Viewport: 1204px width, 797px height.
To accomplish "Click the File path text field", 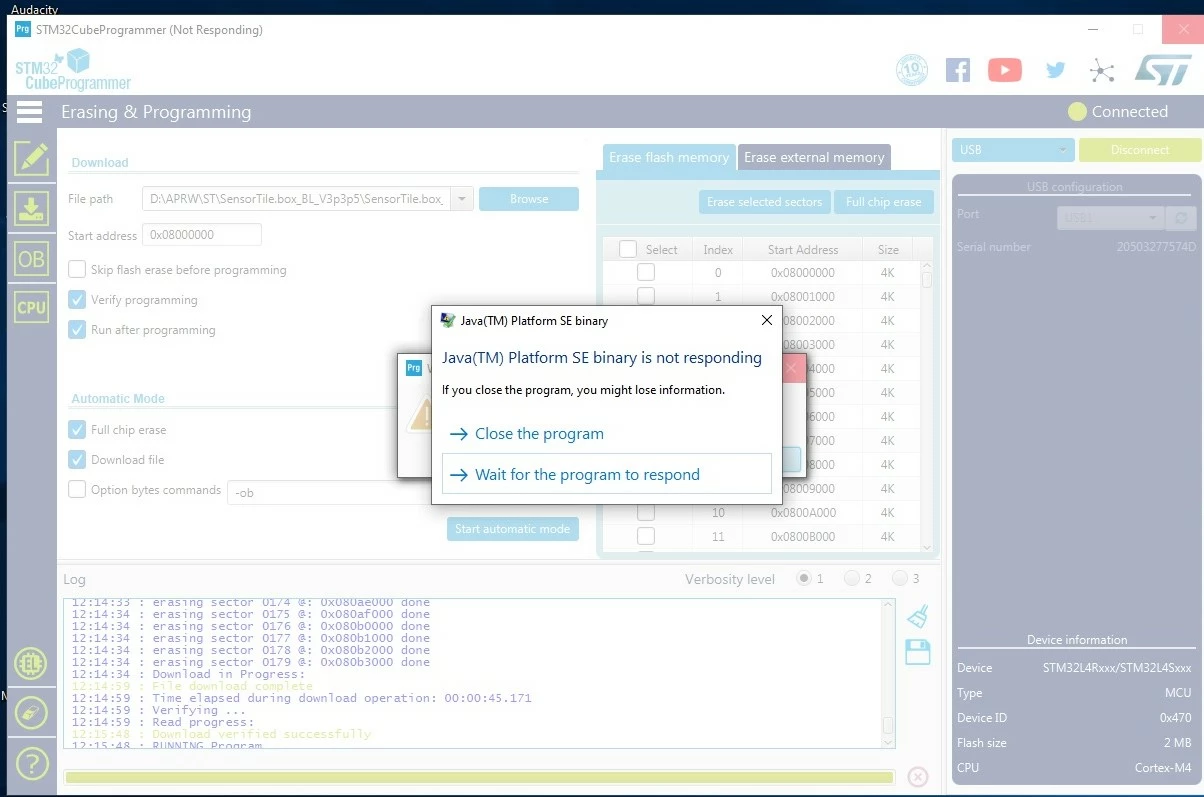I will click(296, 199).
